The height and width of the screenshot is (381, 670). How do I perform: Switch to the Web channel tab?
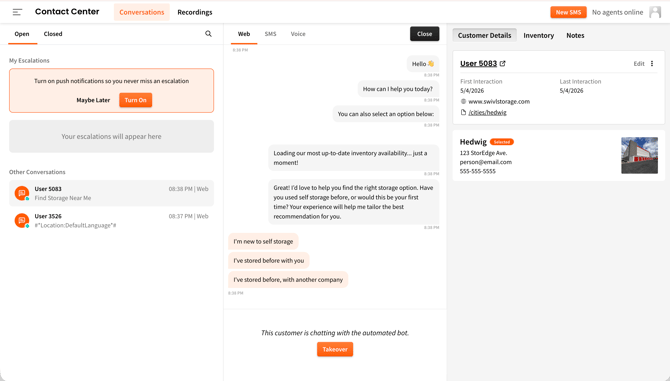244,34
